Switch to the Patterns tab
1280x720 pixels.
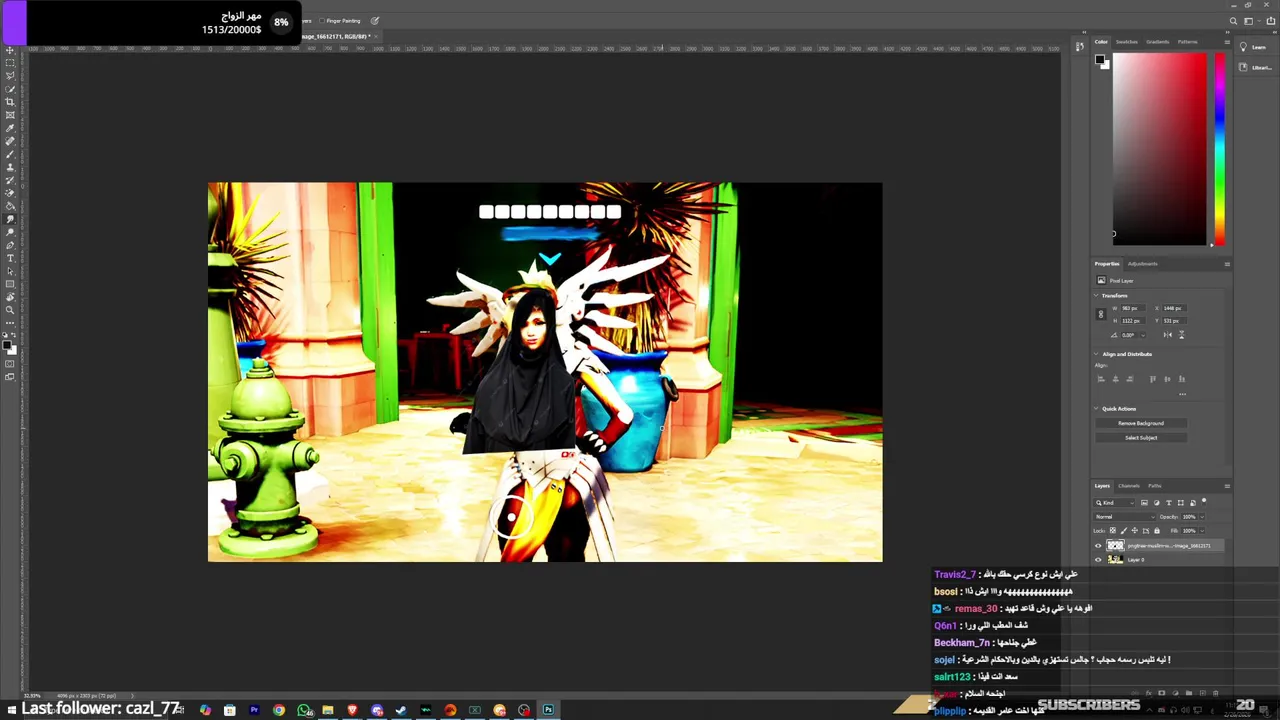pyautogui.click(x=1187, y=42)
